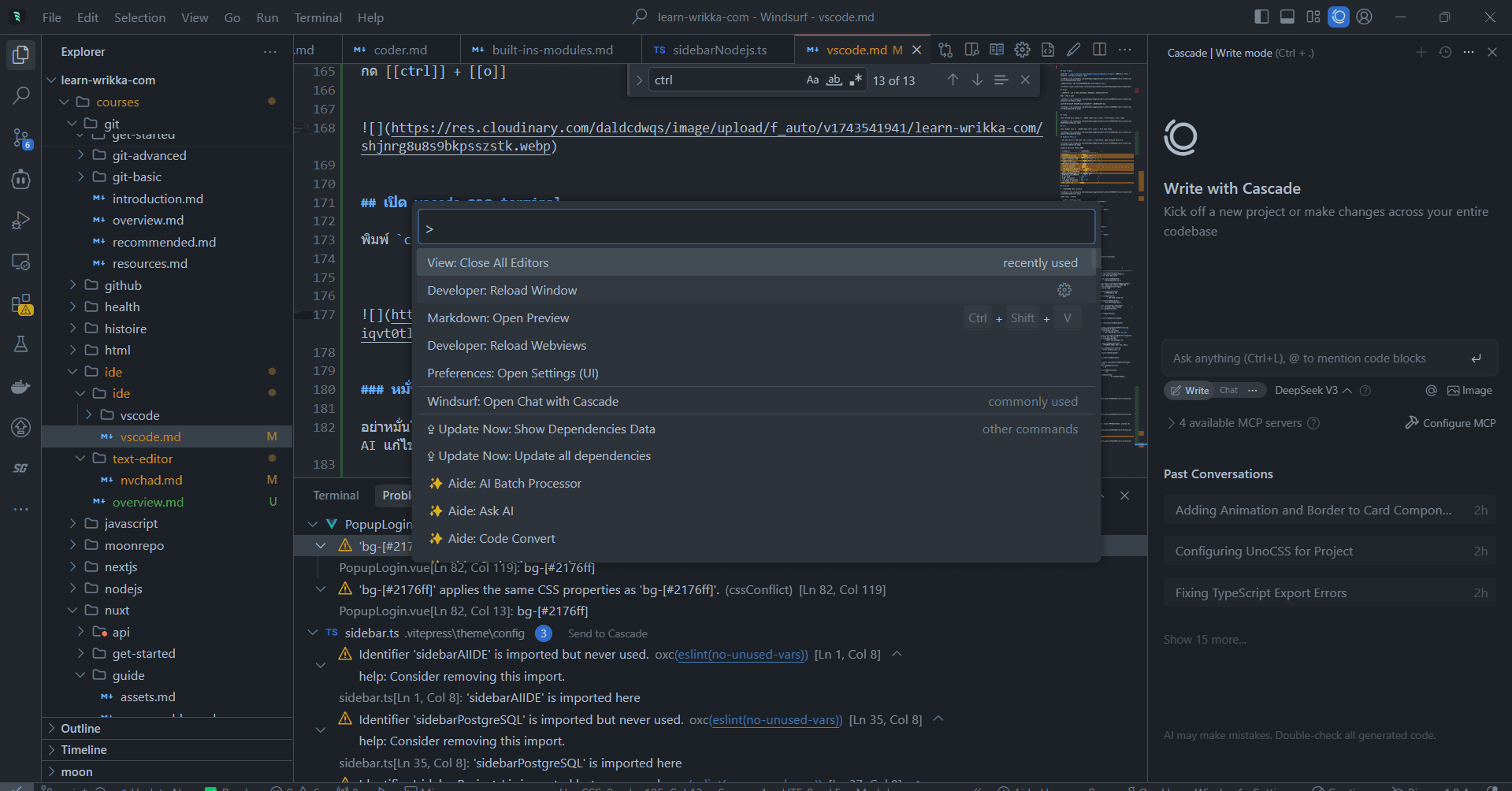Split the editor to the right
This screenshot has width=1512, height=791.
click(x=1099, y=50)
